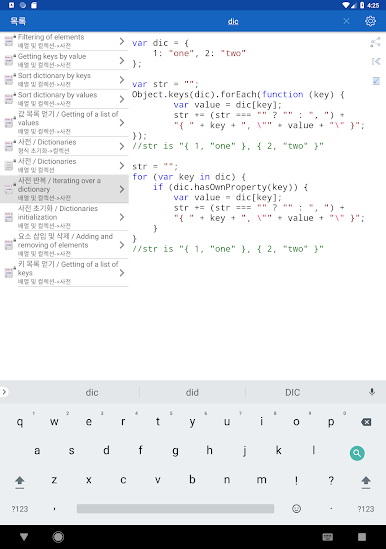Tap the 'd' key
386x549 pixels.
pos(106,451)
